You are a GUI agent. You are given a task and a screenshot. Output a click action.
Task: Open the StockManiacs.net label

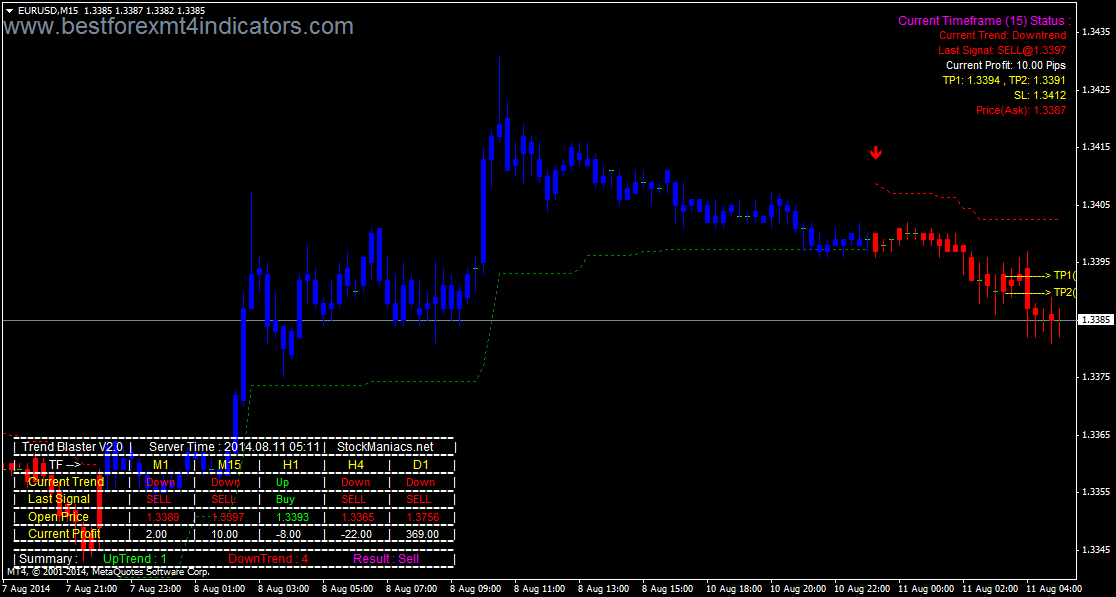(385, 447)
